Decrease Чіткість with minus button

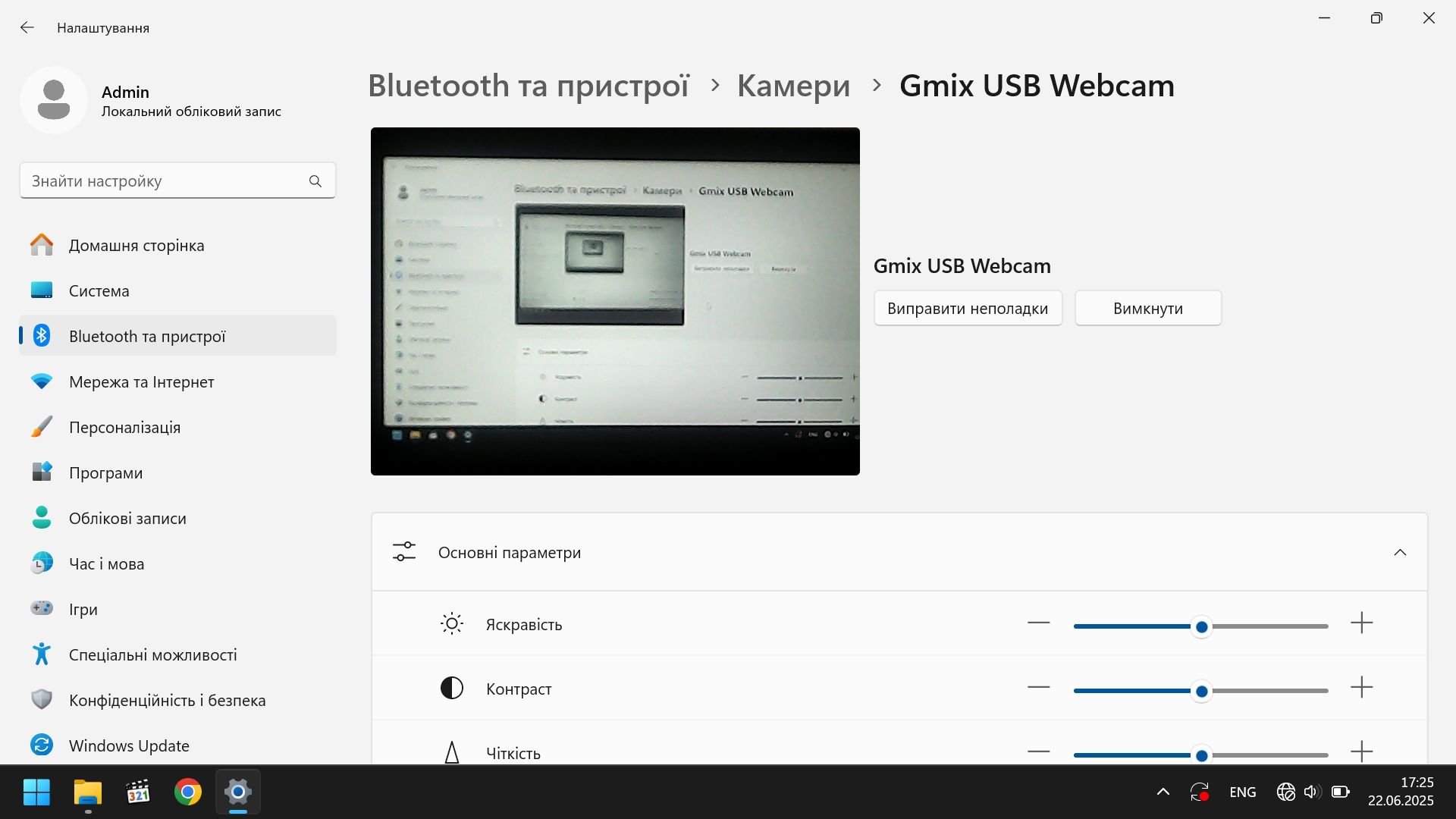(1039, 752)
